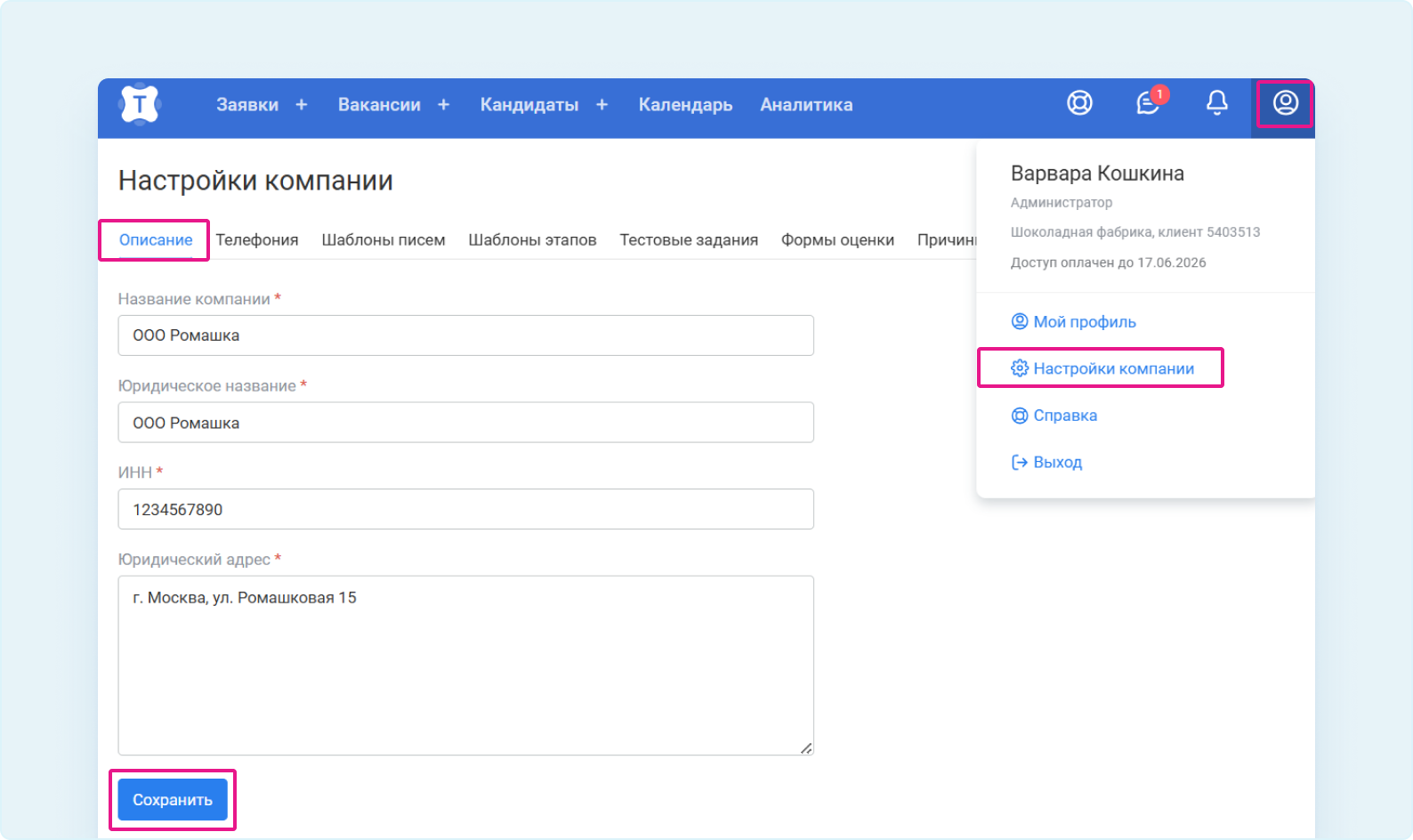Viewport: 1413px width, 840px height.
Task: Click Выход to log out
Action: 1057,463
